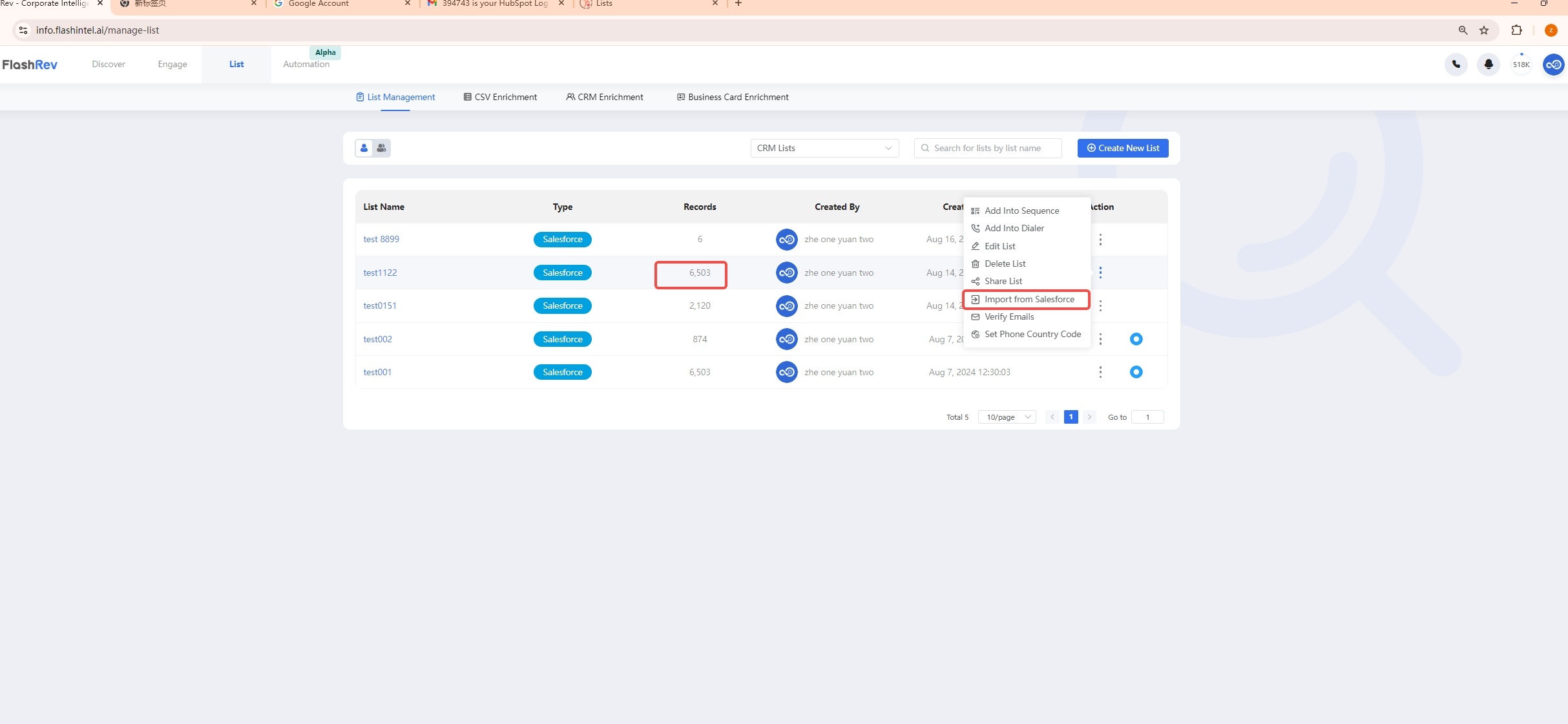
Task: Bookmark this page with the star icon
Action: [x=1484, y=30]
